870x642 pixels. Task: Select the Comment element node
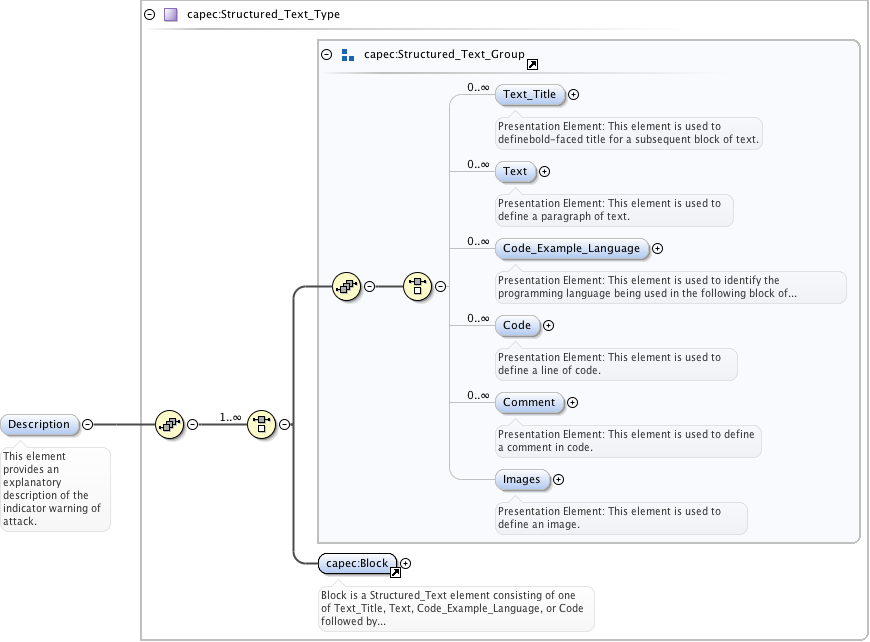tap(529, 403)
